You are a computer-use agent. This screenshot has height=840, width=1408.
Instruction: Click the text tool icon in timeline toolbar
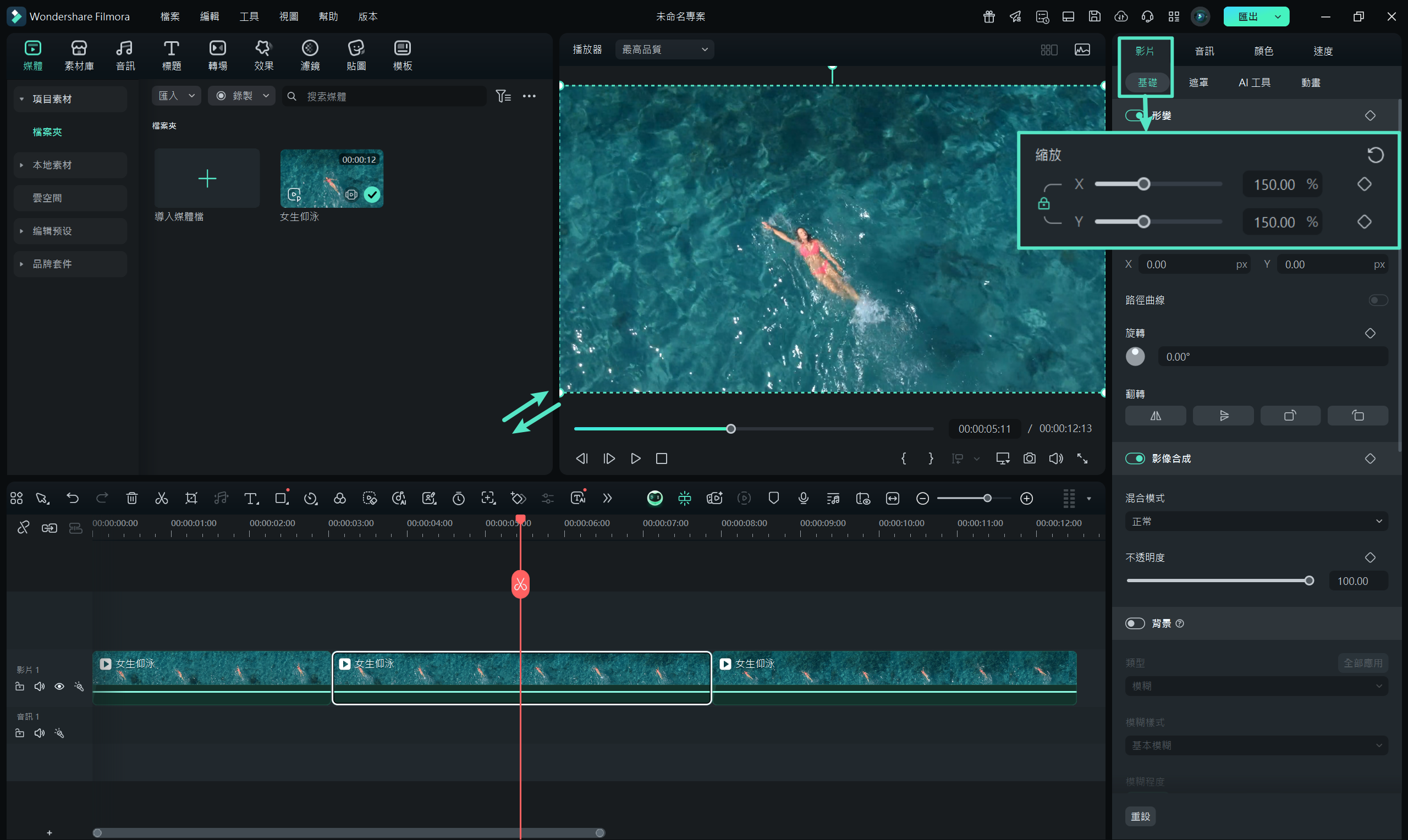[x=251, y=498]
